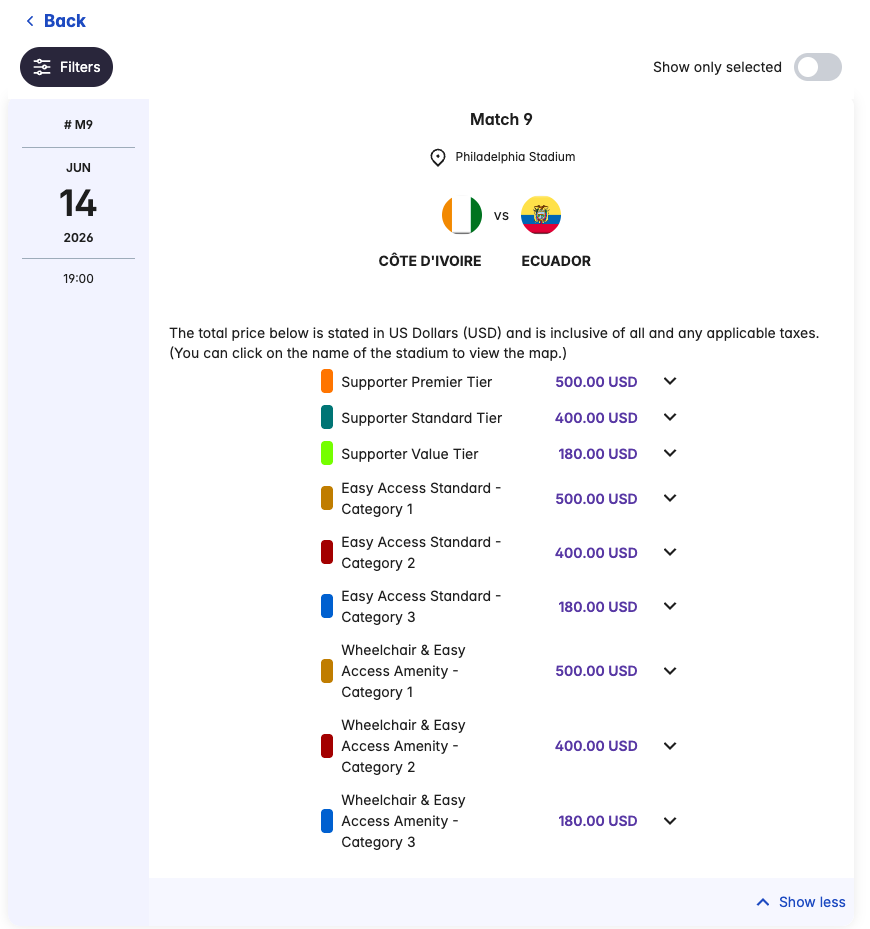Expand Easy Access Standard Category 2

click(x=670, y=552)
